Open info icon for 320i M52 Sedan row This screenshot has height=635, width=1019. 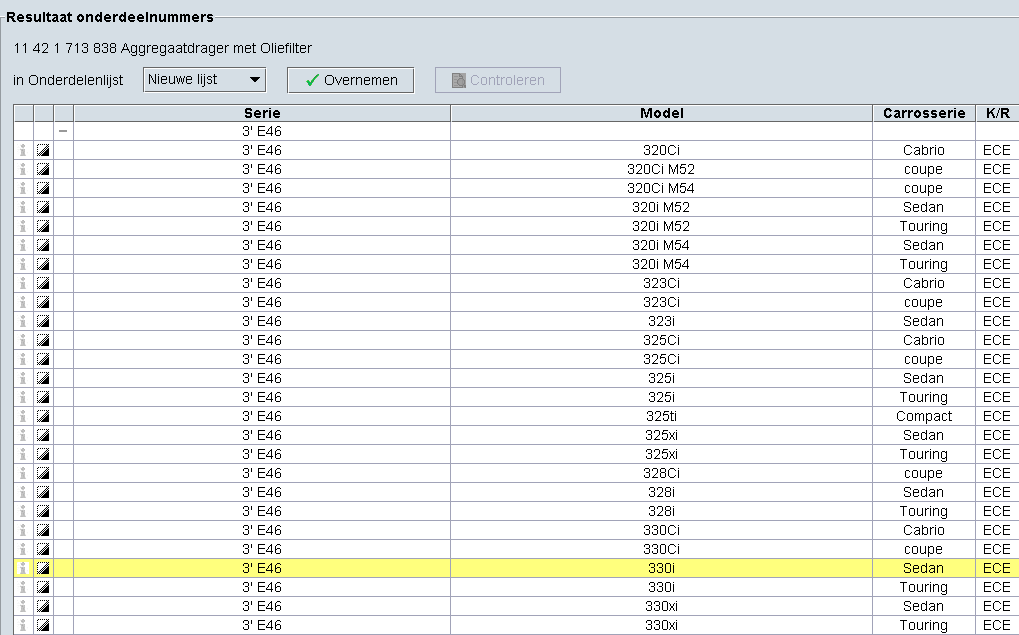click(23, 207)
